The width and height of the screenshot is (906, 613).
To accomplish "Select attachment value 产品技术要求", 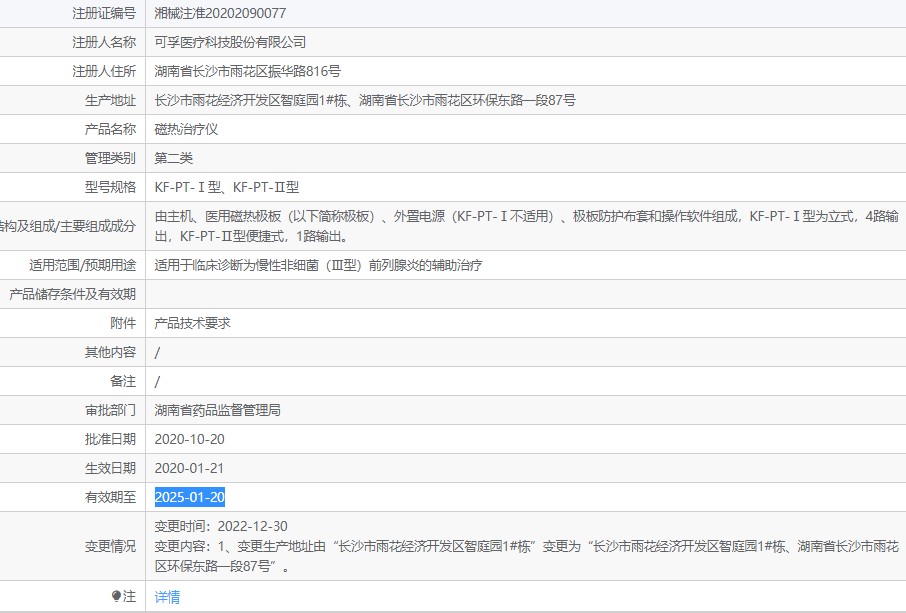I will click(192, 323).
